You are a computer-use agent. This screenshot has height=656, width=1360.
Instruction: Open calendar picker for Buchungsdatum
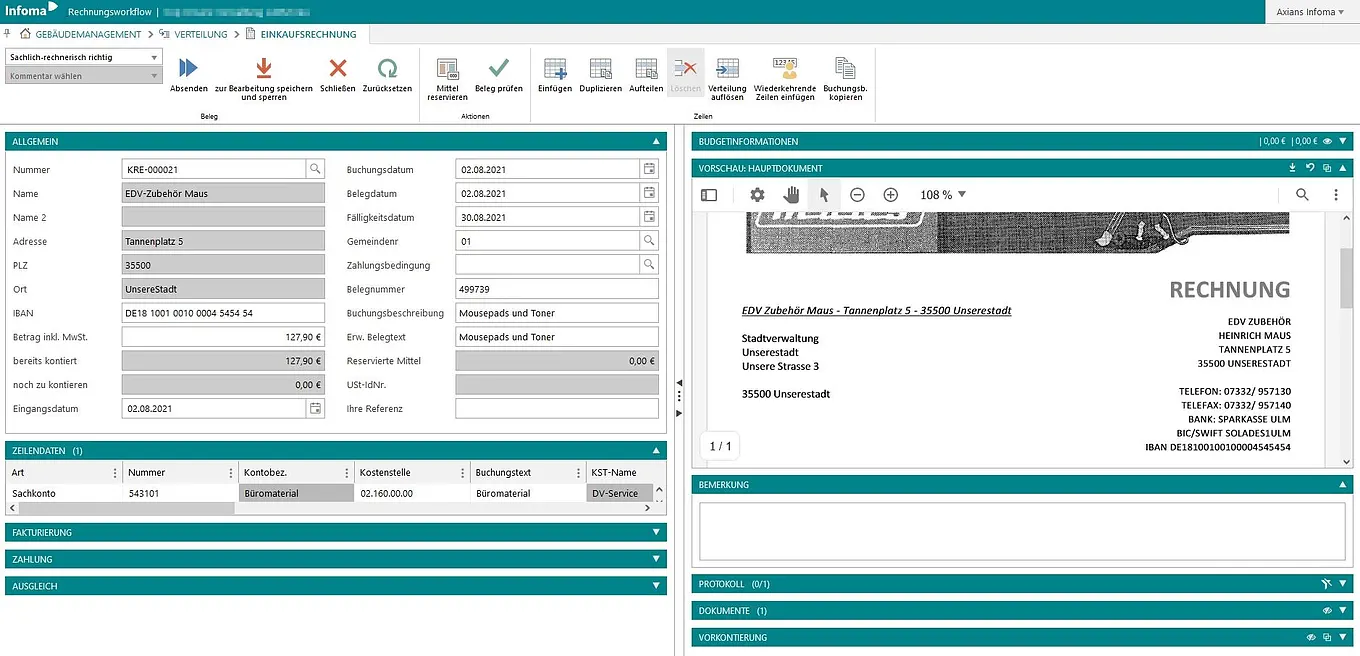click(x=649, y=169)
